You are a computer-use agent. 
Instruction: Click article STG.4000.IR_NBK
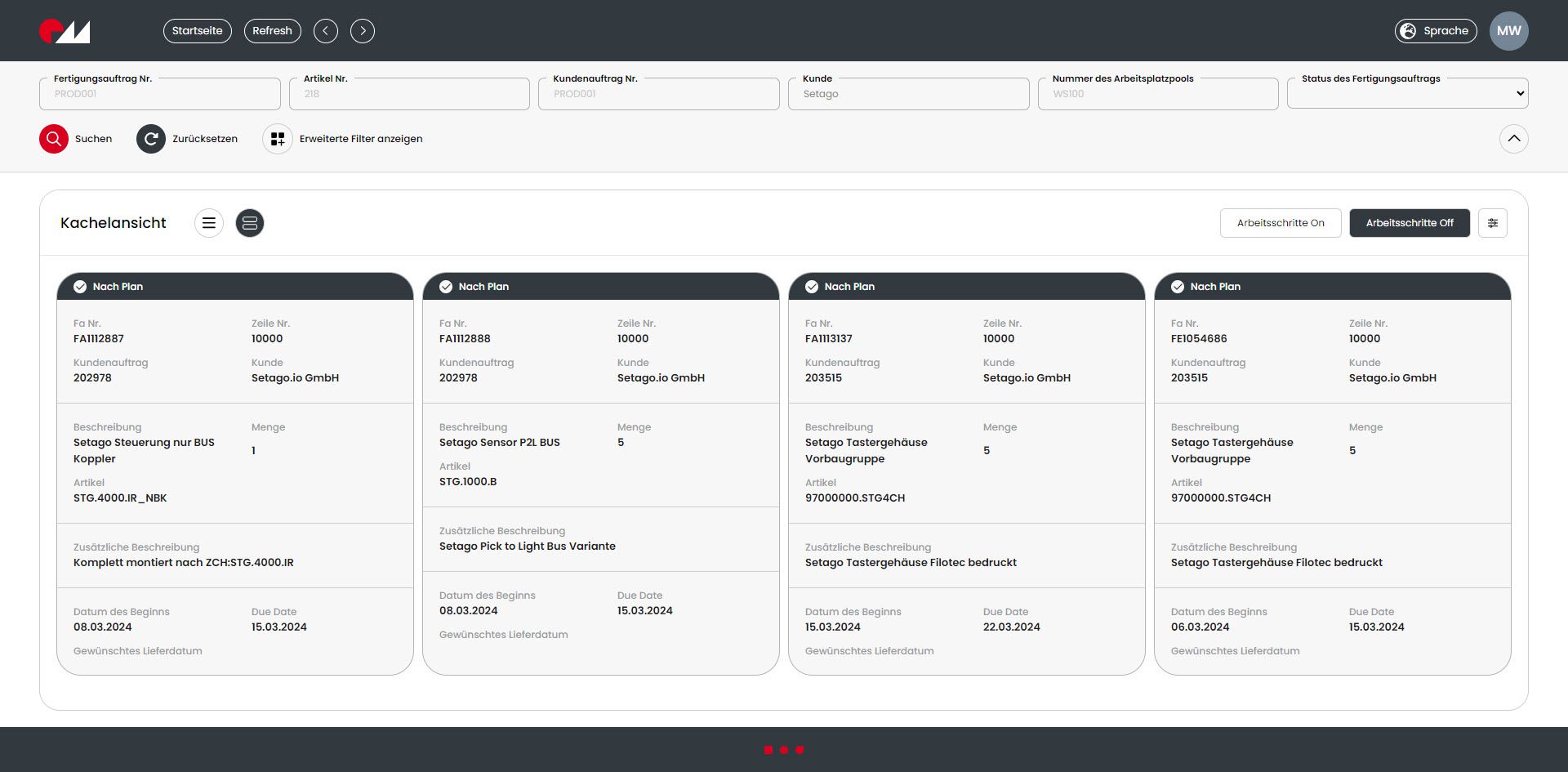click(120, 498)
